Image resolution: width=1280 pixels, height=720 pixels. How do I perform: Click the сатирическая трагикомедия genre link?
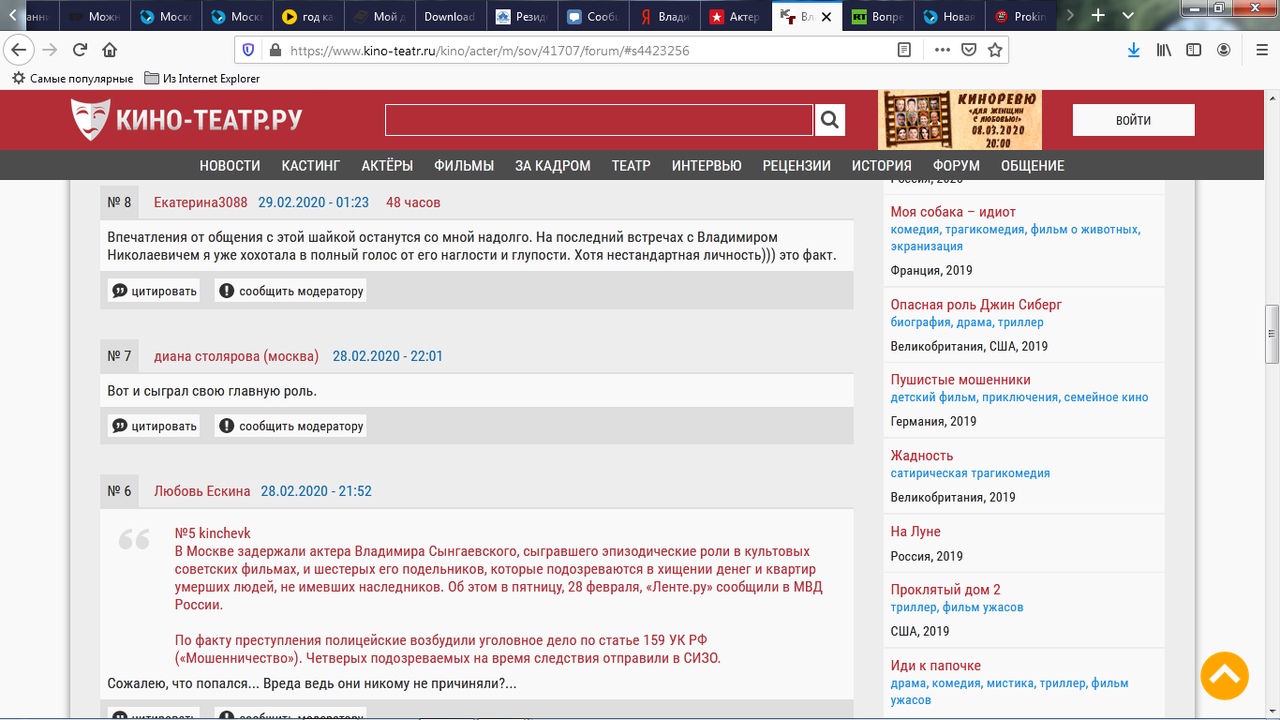[x=970, y=474]
